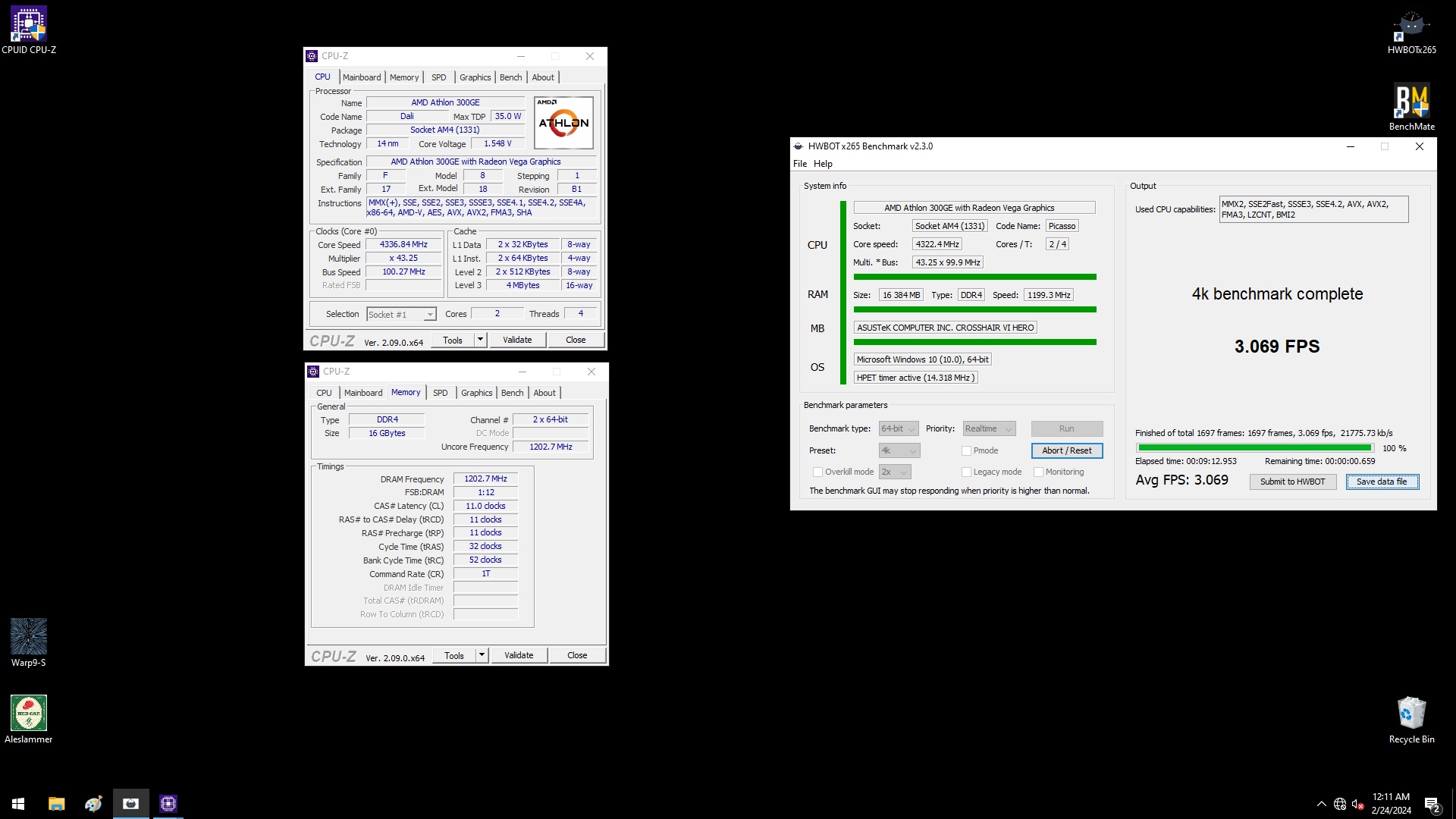Click the Core Speed 4336.84 MHz field

pyautogui.click(x=403, y=245)
